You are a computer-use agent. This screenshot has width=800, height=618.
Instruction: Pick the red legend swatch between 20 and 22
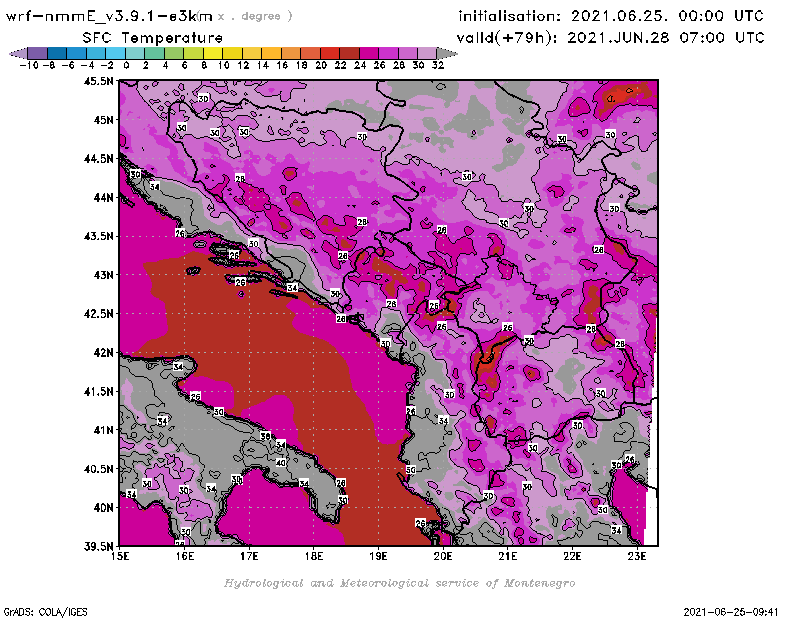point(330,53)
